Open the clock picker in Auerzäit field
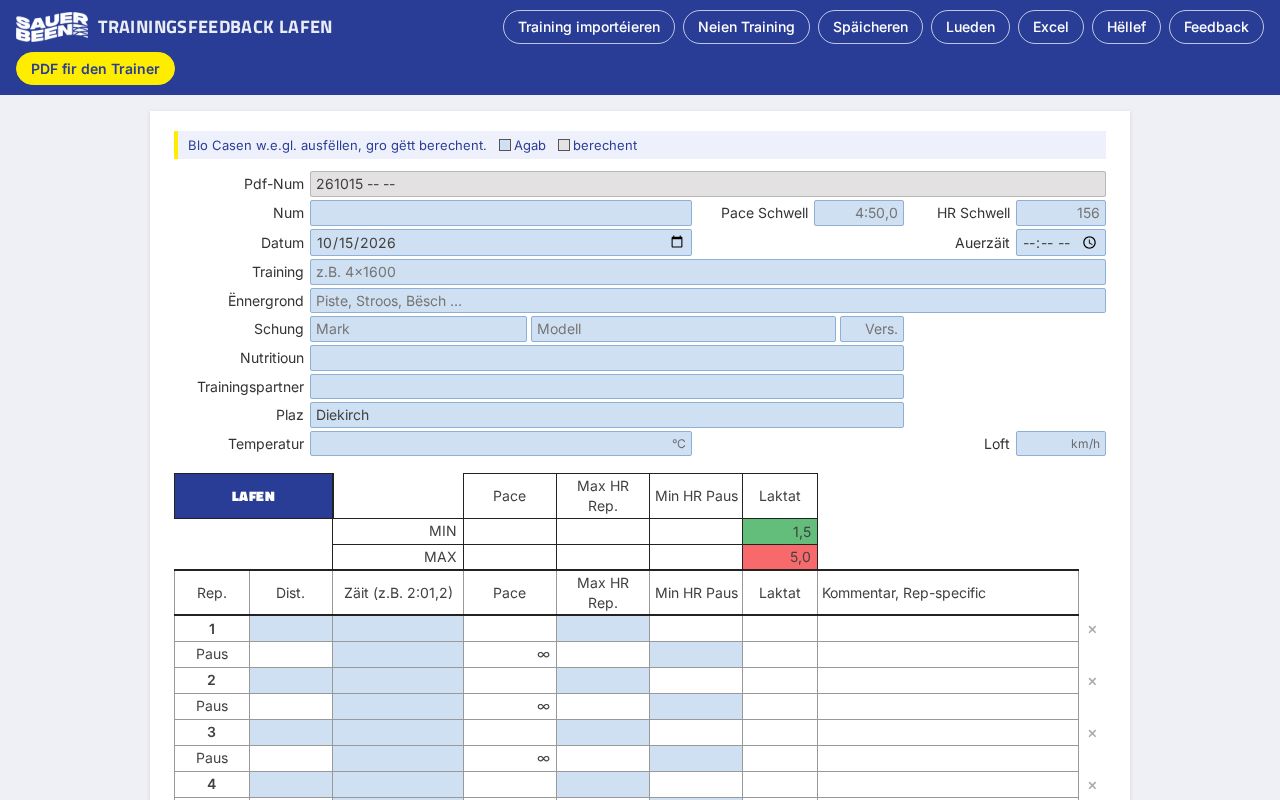Viewport: 1280px width, 800px height. (1090, 242)
